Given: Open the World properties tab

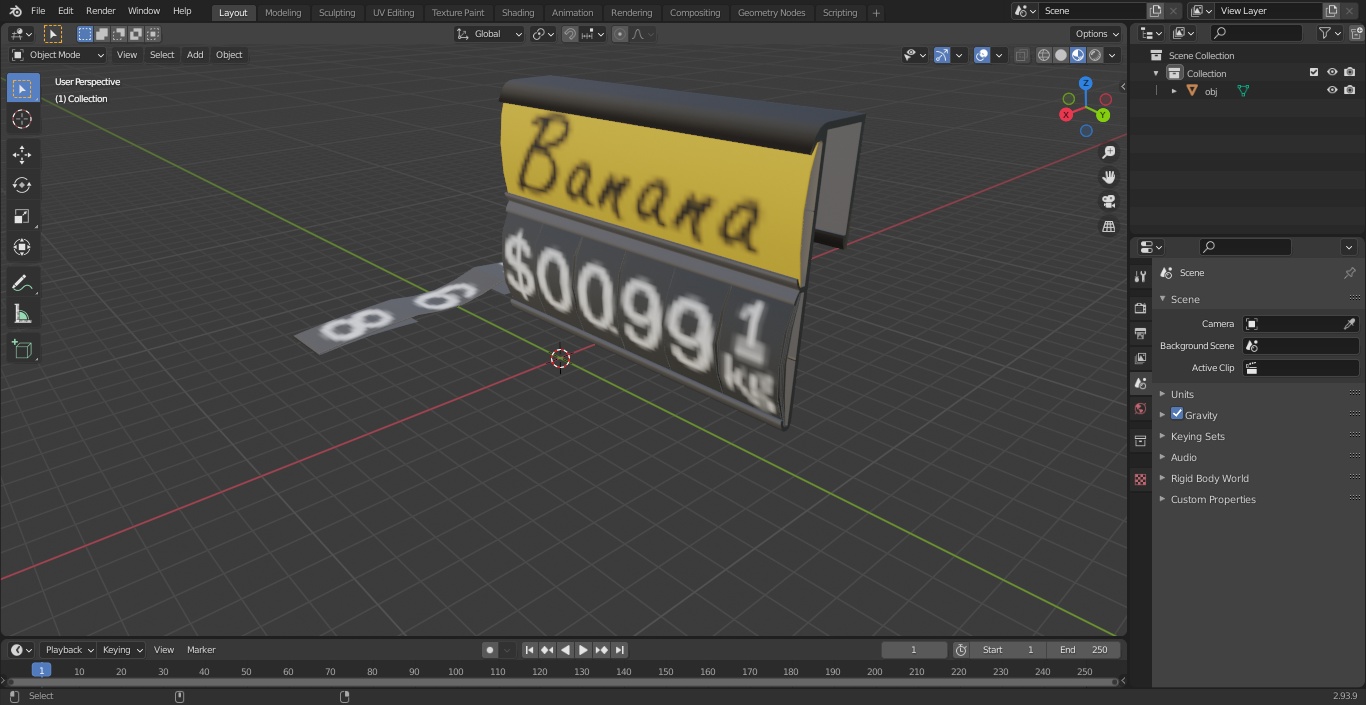Looking at the screenshot, I should pyautogui.click(x=1140, y=408).
